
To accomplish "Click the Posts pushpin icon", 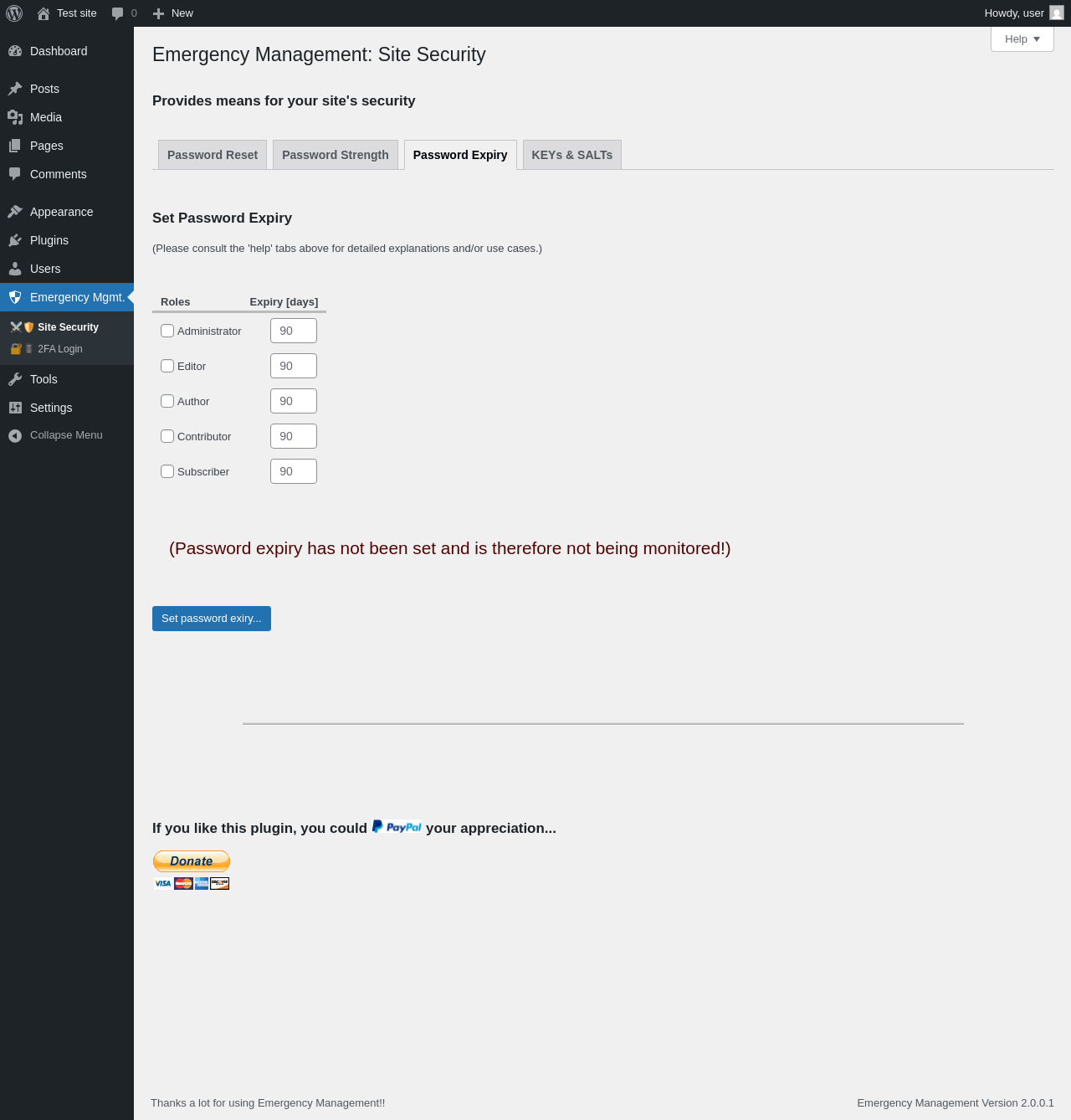I will point(15,89).
